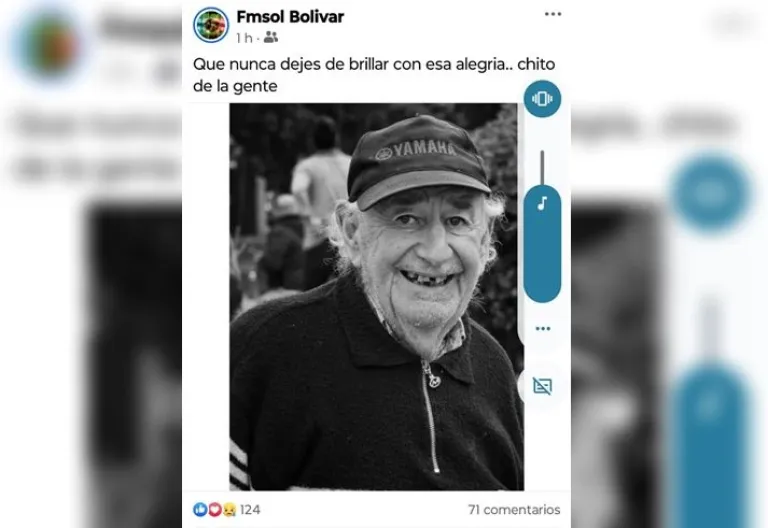
Task: Open the 124 reactions count
Action: click(x=250, y=510)
